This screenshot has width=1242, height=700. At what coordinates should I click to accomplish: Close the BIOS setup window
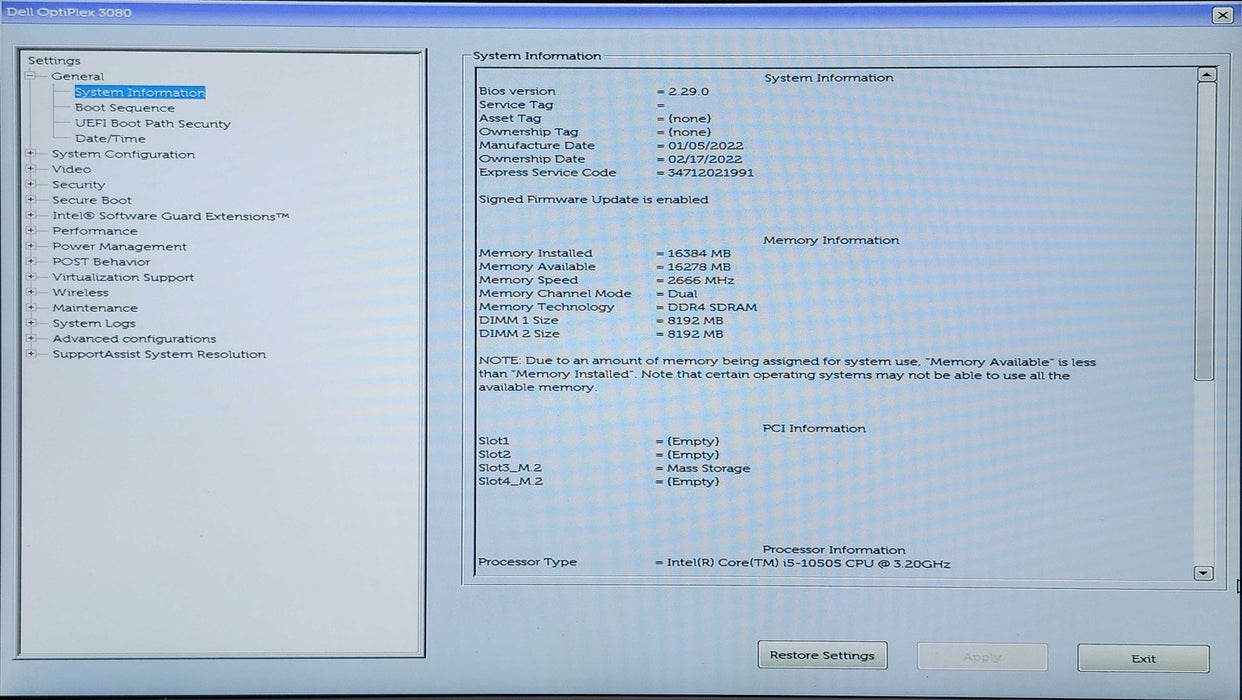click(1222, 15)
